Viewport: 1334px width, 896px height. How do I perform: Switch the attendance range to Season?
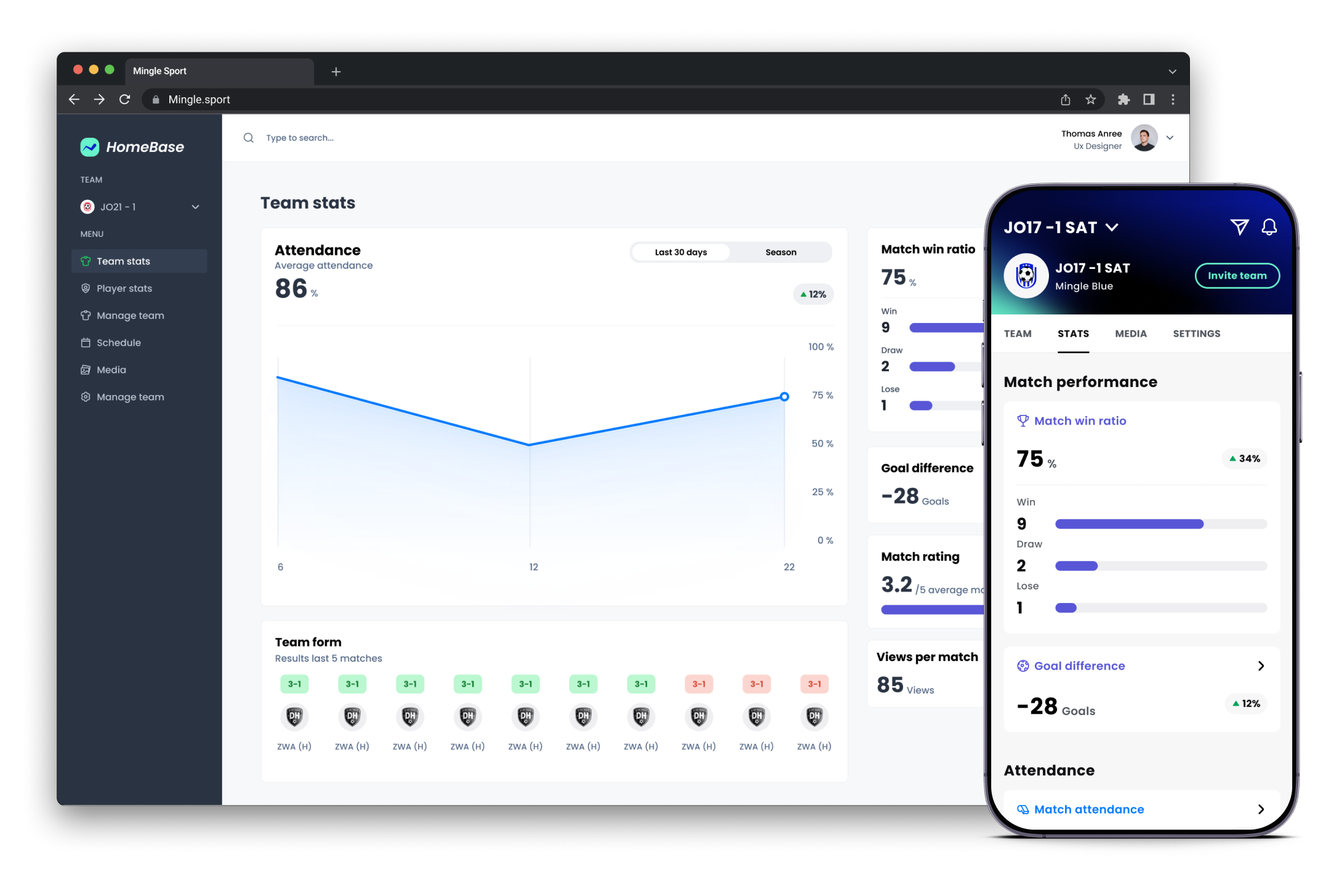pos(781,252)
